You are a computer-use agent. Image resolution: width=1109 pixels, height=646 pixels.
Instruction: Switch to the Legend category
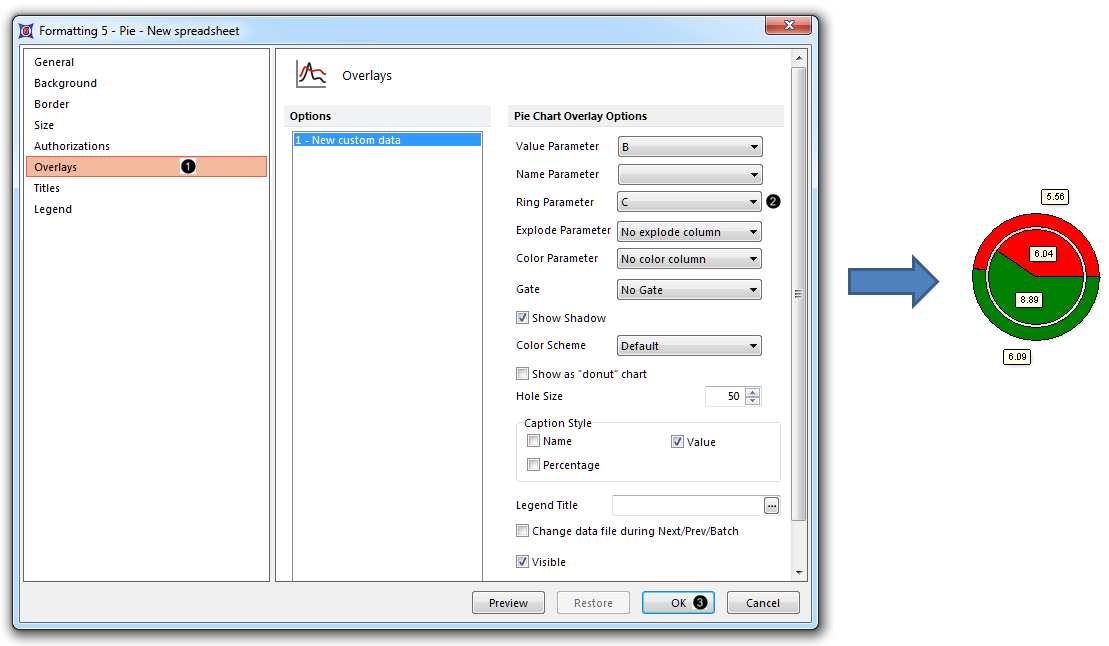click(x=53, y=209)
